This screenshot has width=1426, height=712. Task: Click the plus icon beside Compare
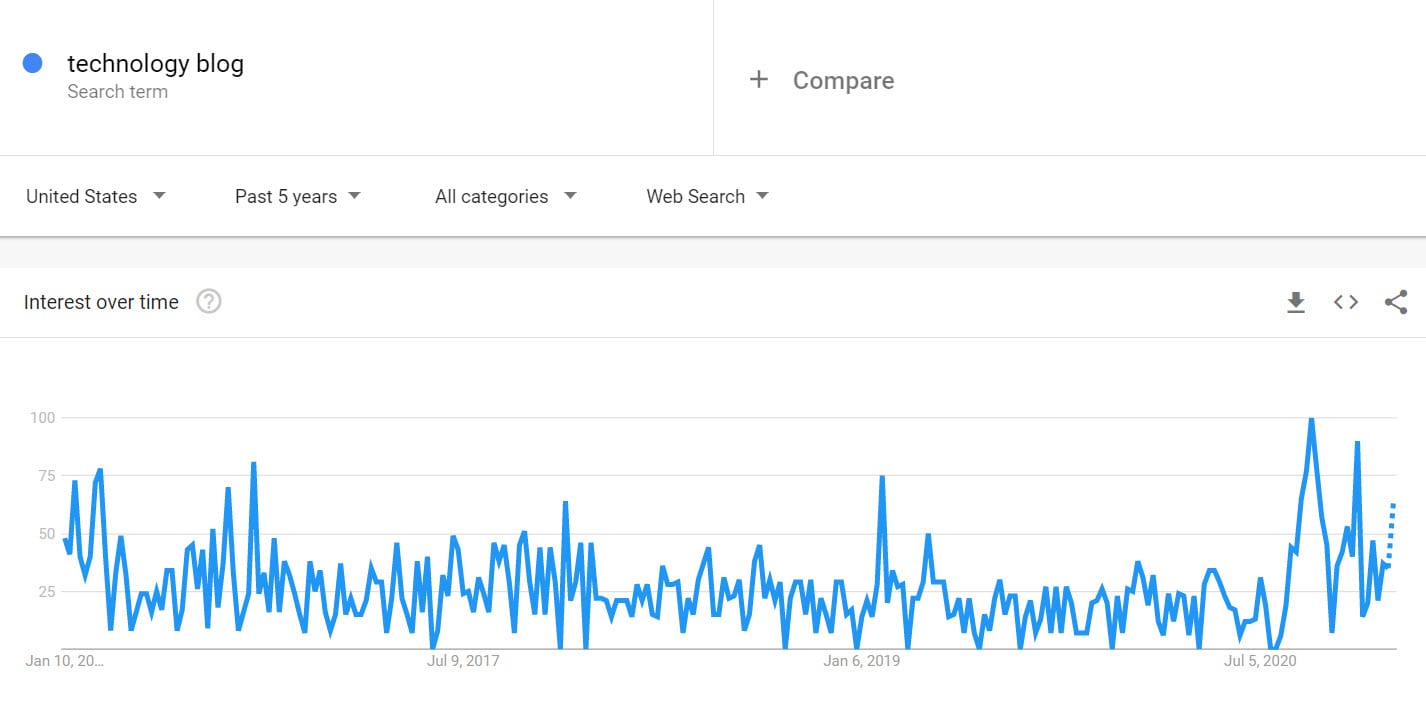click(x=759, y=80)
